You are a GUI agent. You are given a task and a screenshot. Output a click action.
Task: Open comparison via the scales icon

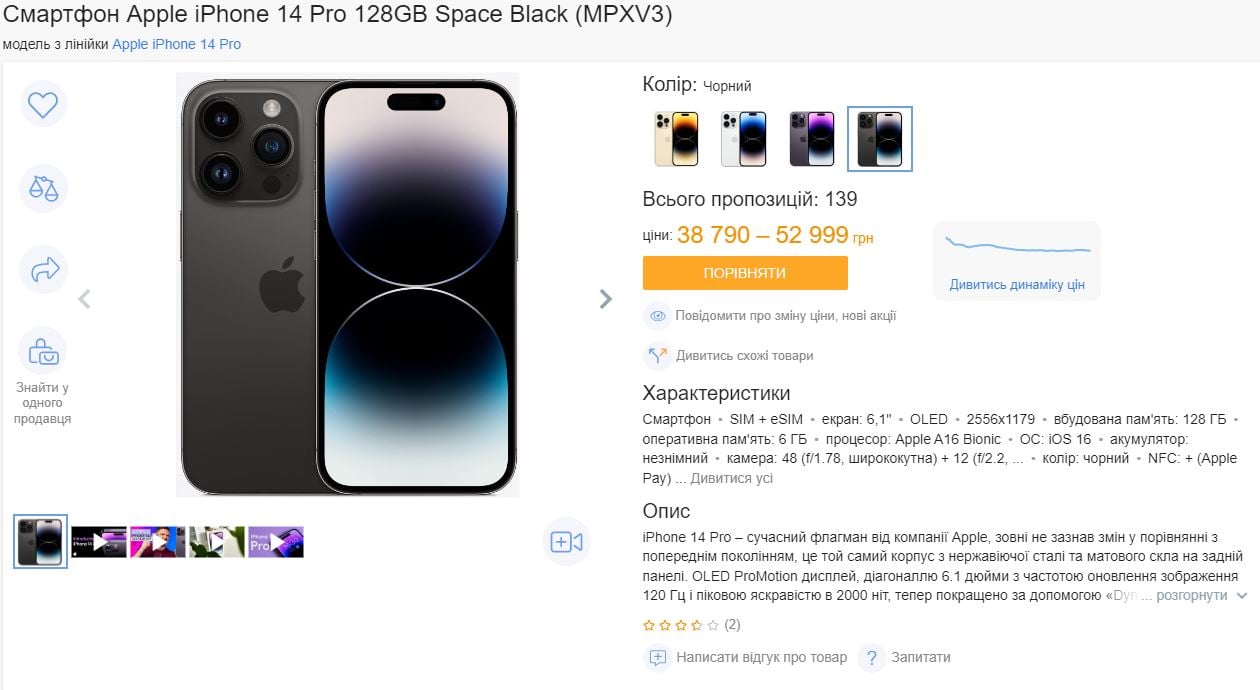coord(42,188)
